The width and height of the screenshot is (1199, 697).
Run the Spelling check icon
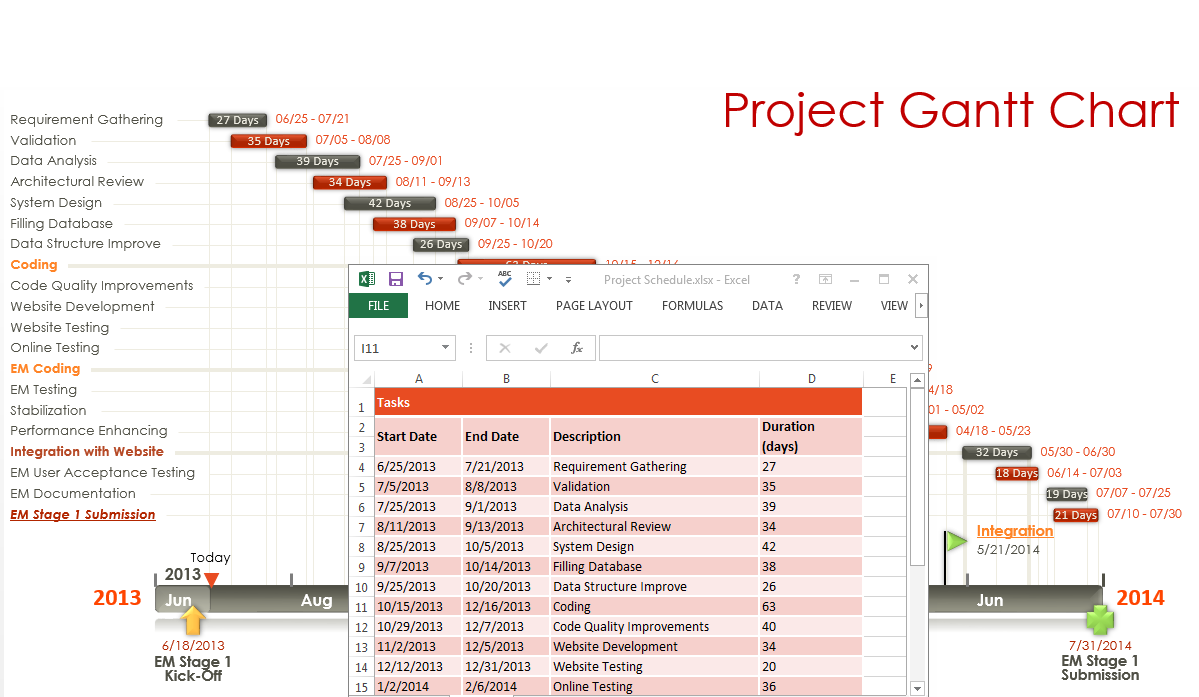point(505,280)
